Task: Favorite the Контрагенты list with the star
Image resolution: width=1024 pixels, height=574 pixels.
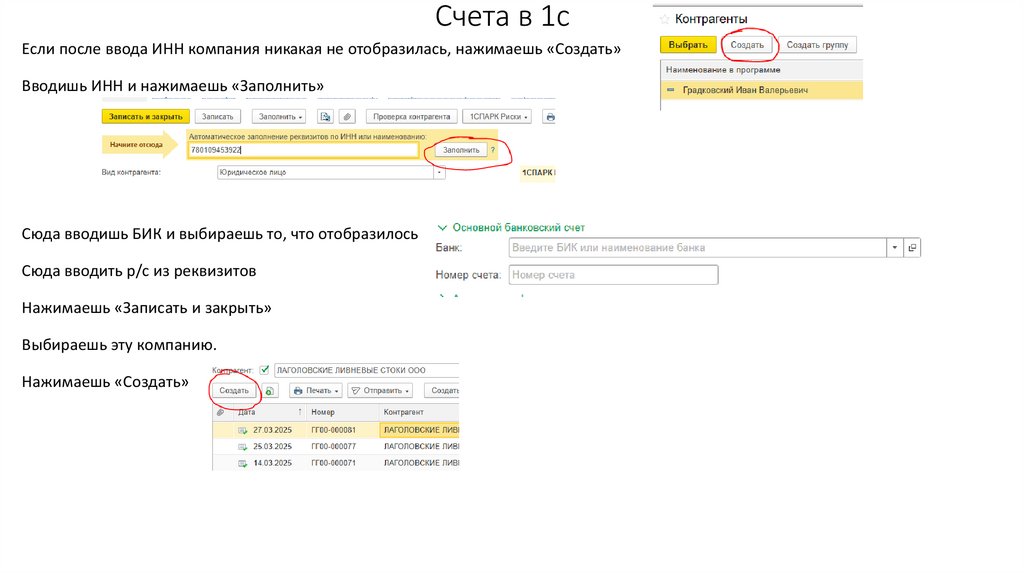Action: pos(665,19)
